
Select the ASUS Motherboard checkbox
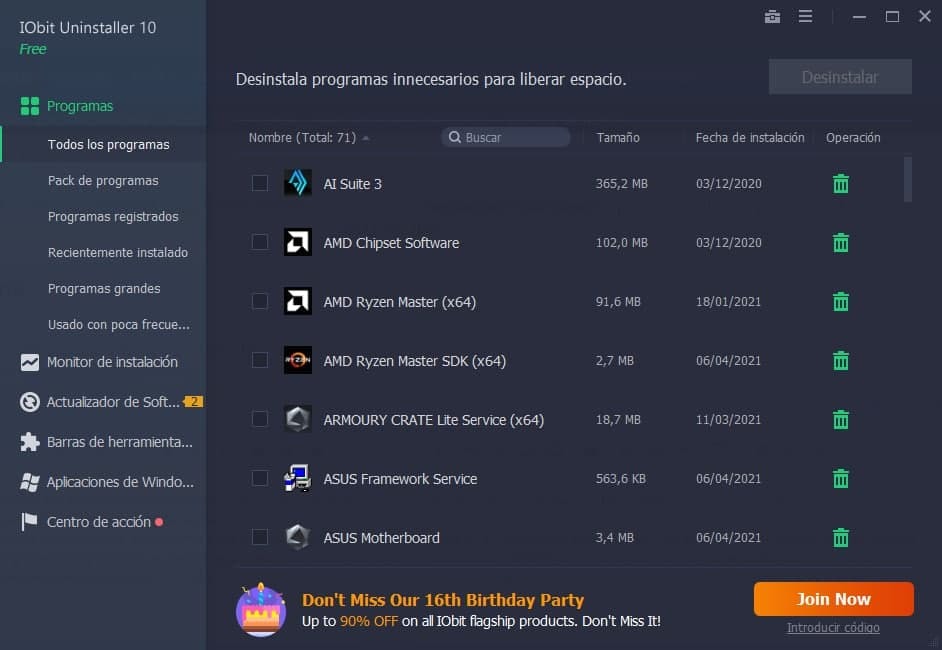(260, 537)
